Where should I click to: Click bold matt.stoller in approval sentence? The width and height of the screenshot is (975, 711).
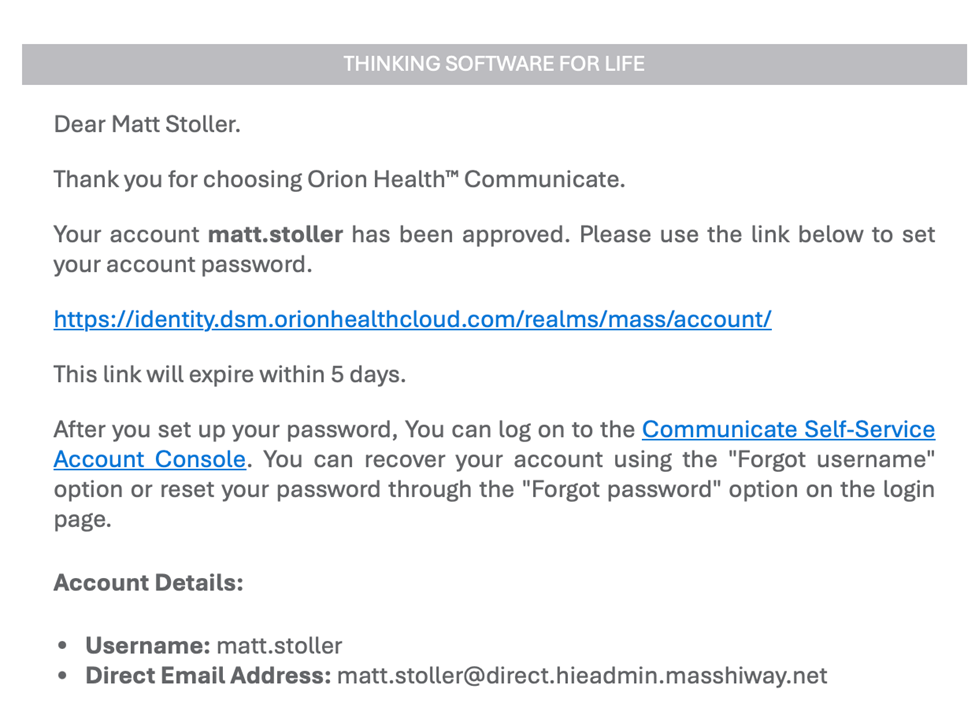(x=275, y=235)
